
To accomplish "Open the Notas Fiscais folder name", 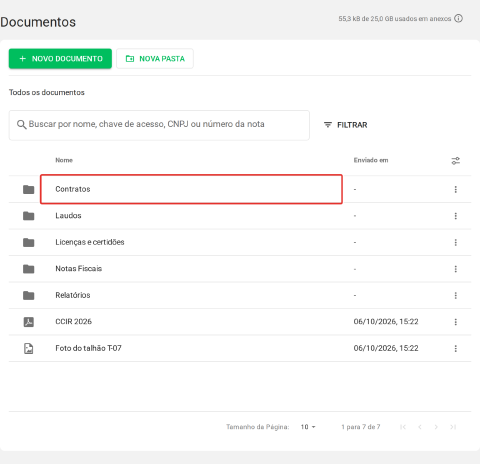I will click(79, 269).
